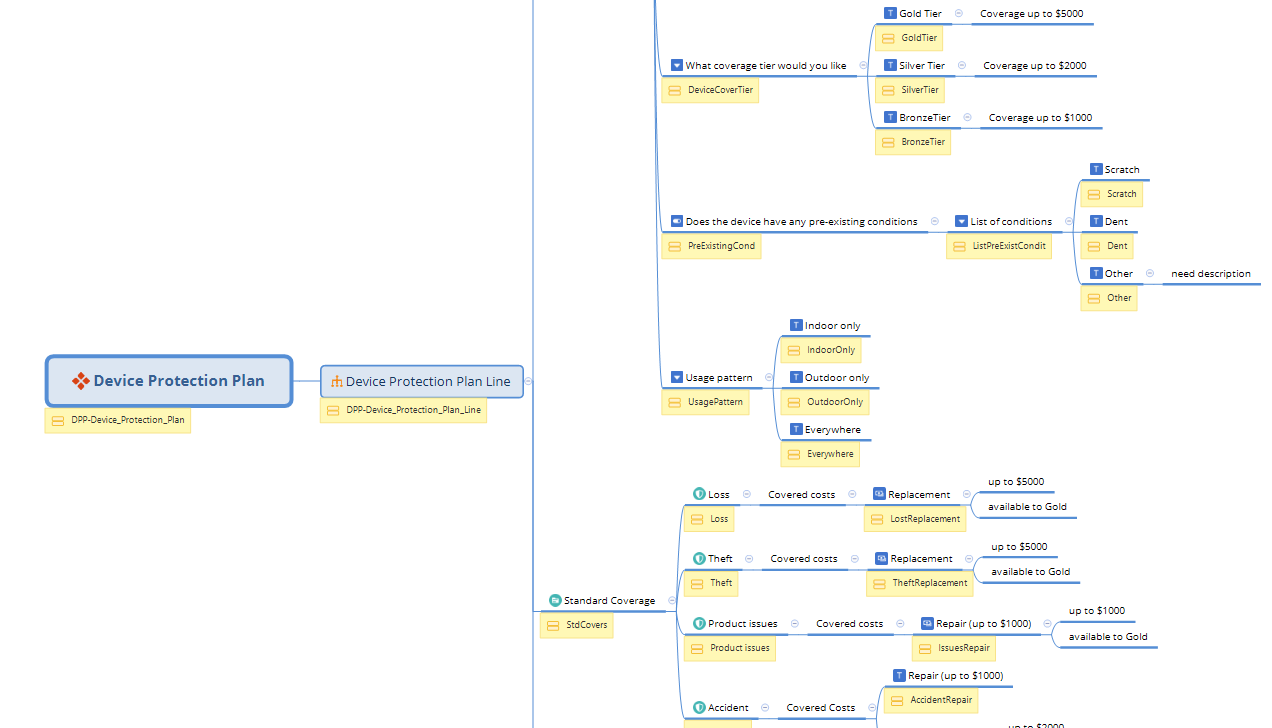This screenshot has width=1272, height=728.
Task: Click the shield icon next to Loss
Action: point(699,494)
